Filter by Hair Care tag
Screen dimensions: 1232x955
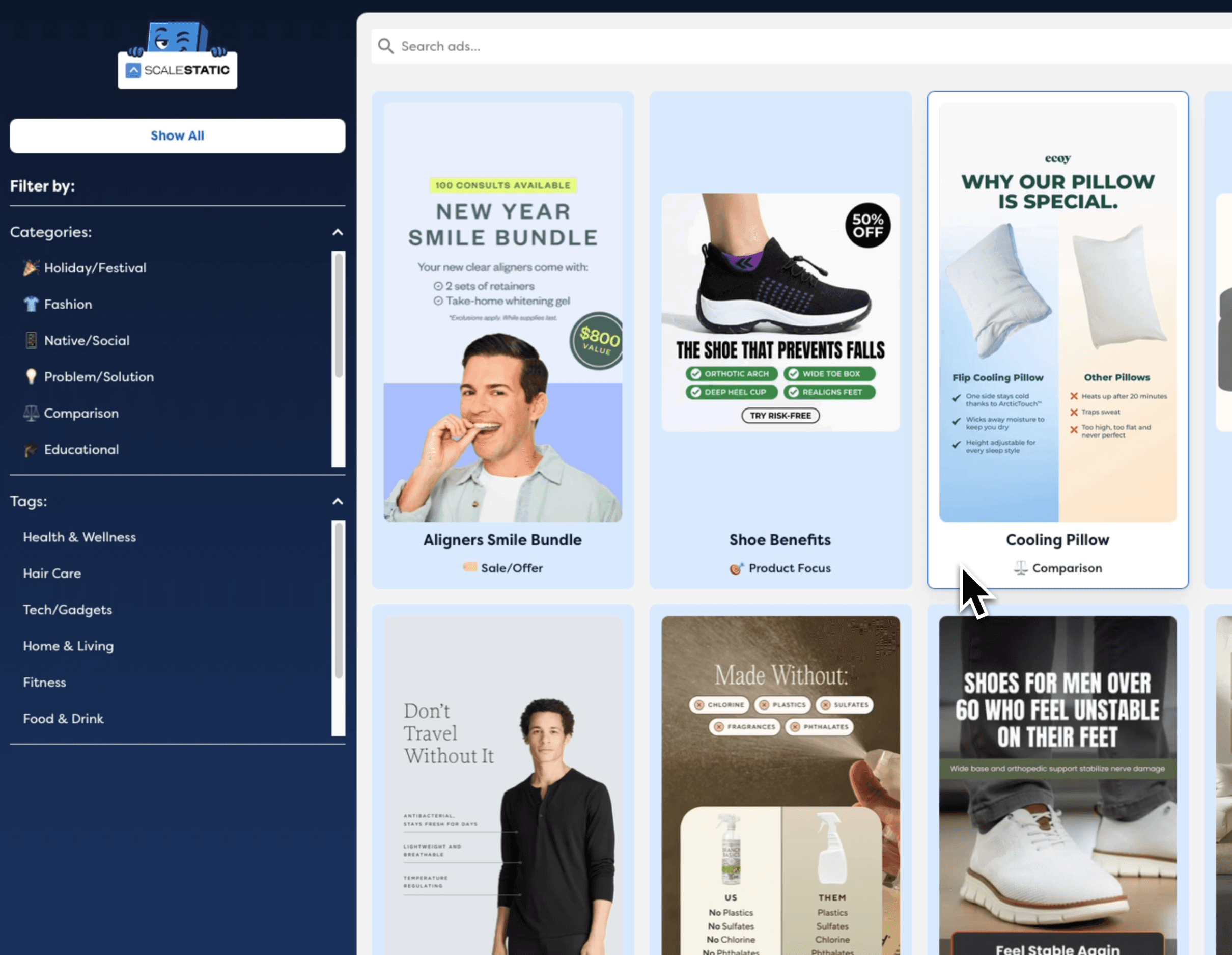click(x=52, y=574)
